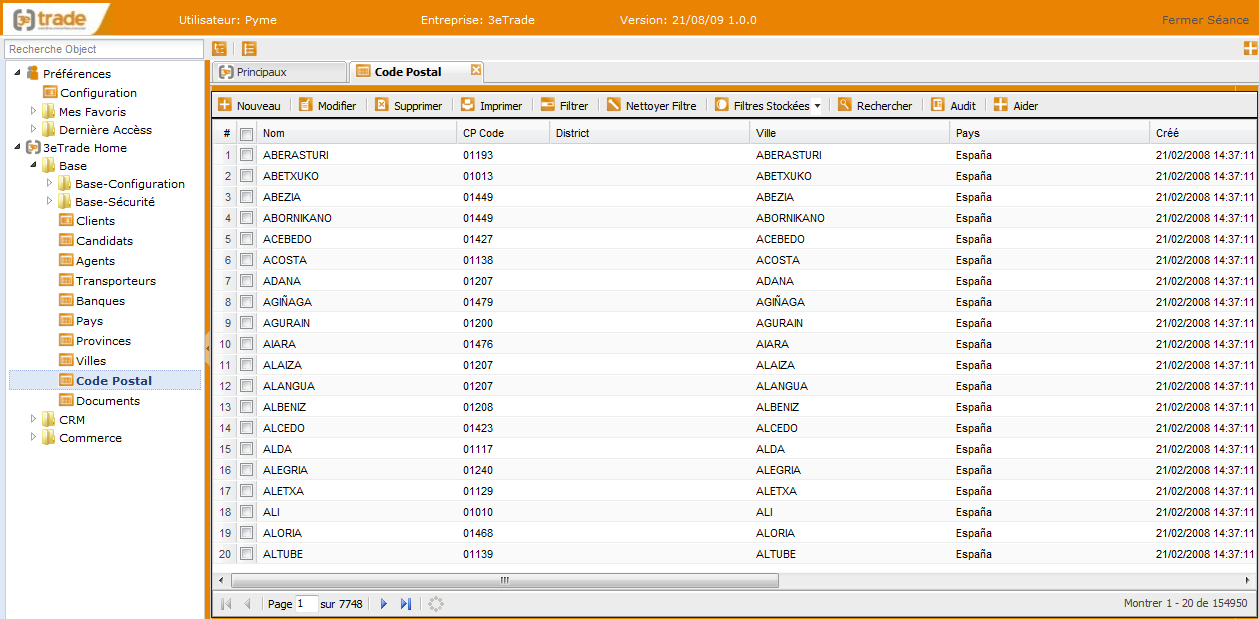Viewport: 1259px width, 619px height.
Task: Click the Imprimer print icon
Action: click(x=468, y=105)
